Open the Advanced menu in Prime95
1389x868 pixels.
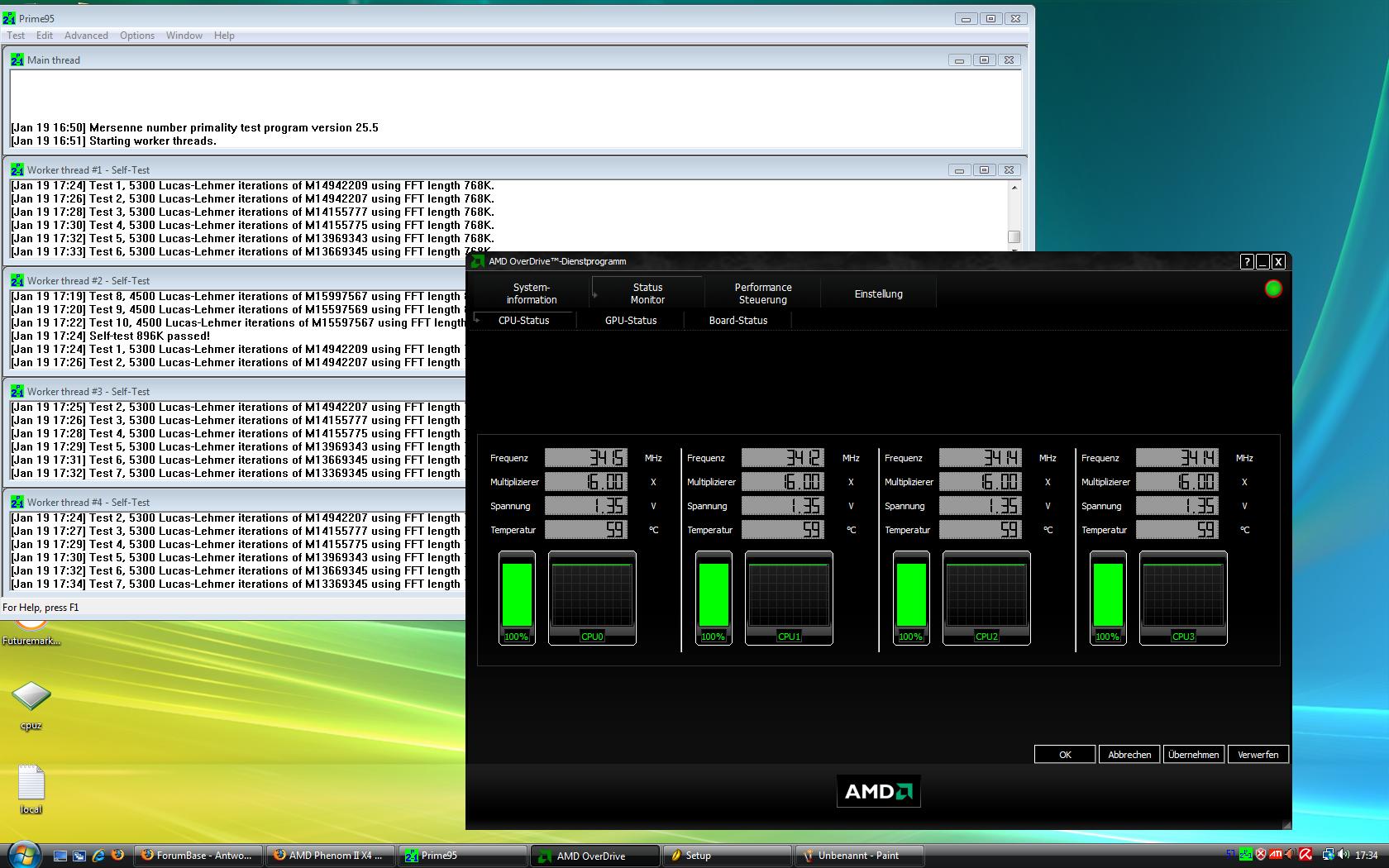tap(86, 36)
